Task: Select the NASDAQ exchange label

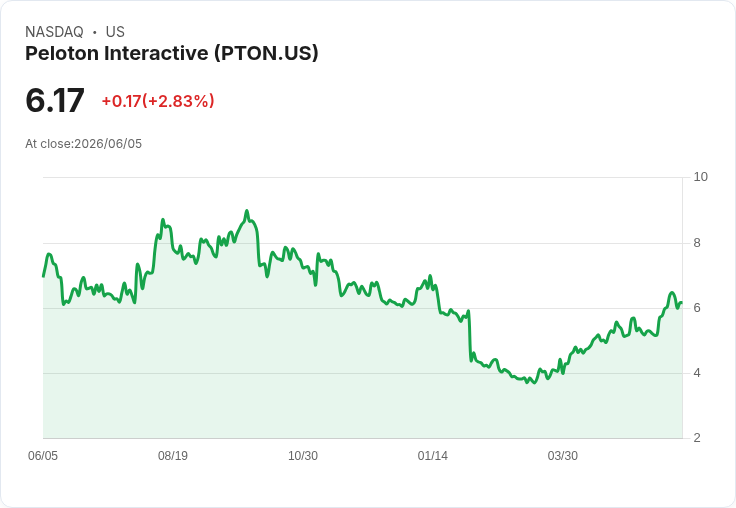Action: 54,32
